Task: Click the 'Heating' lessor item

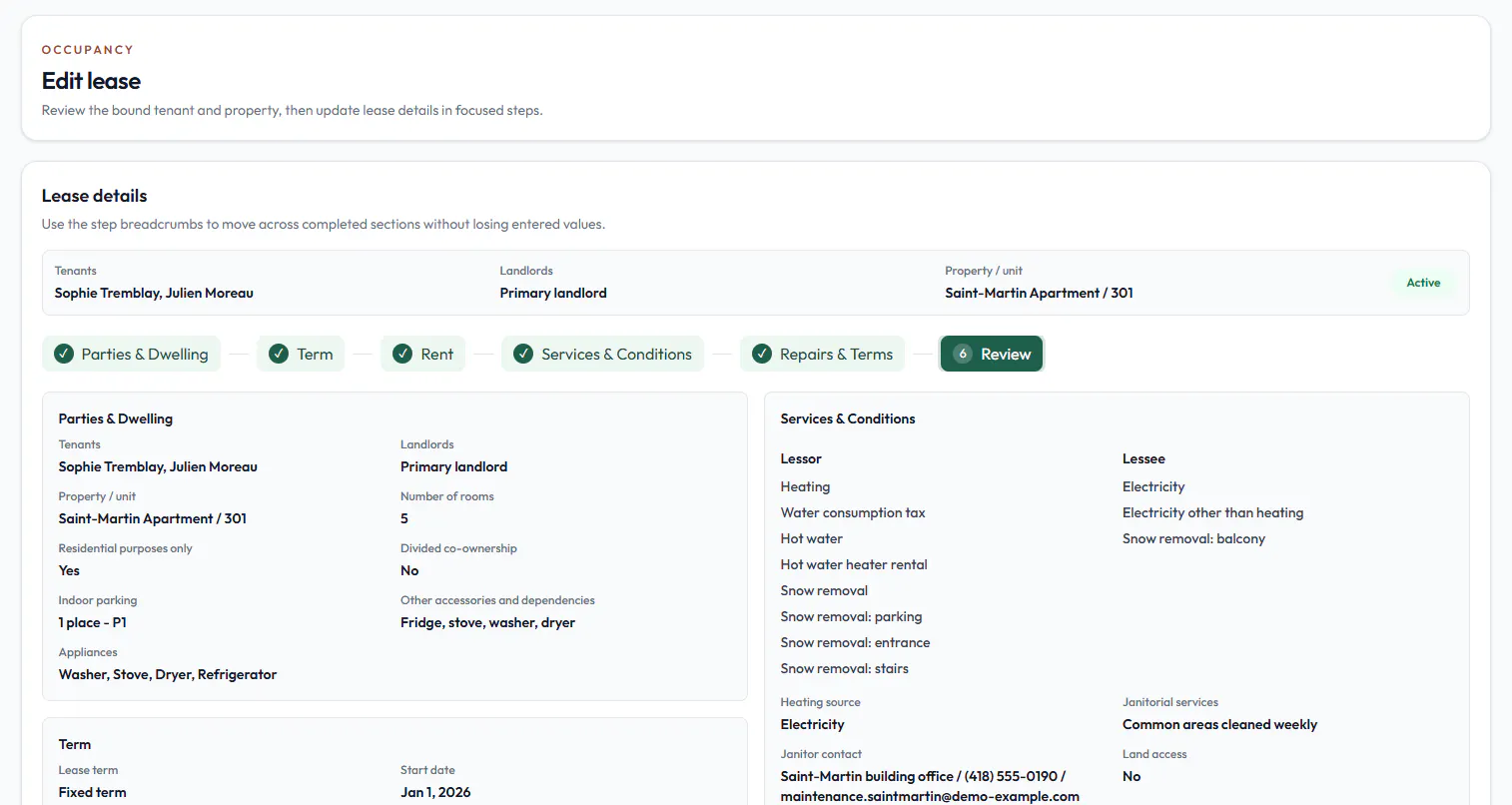Action: click(x=805, y=486)
